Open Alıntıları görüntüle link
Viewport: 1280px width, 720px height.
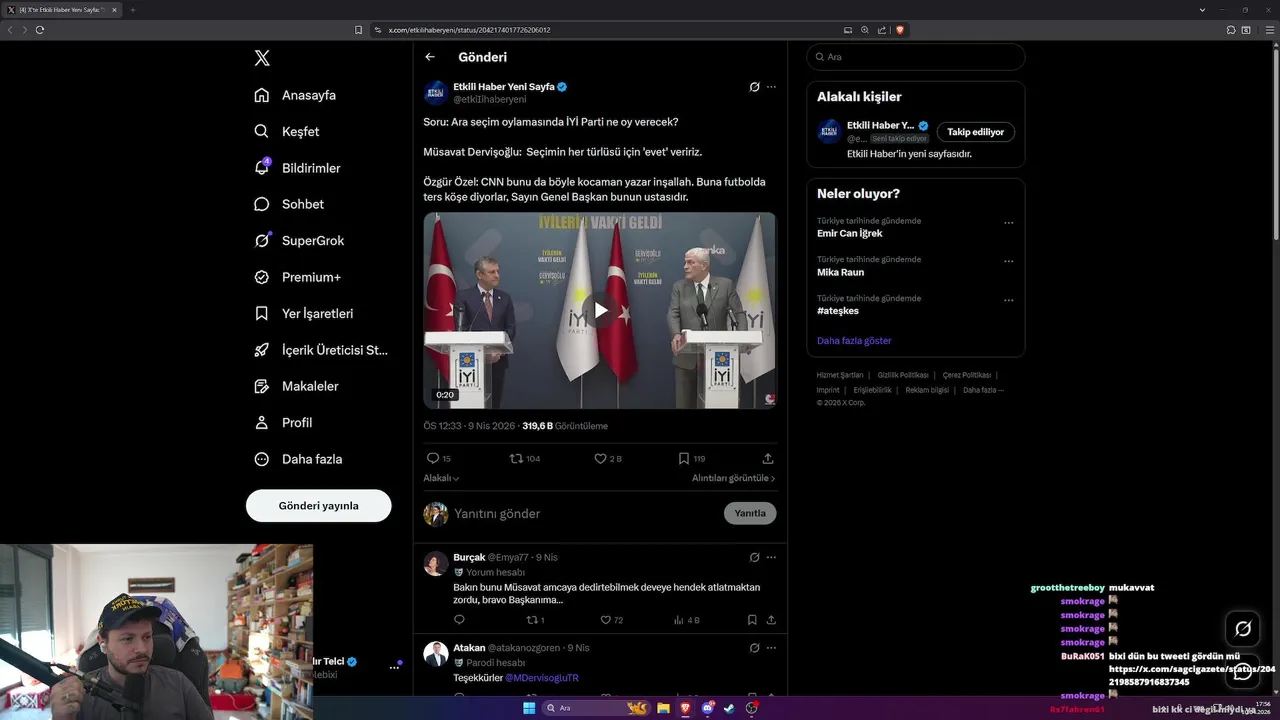pyautogui.click(x=733, y=478)
